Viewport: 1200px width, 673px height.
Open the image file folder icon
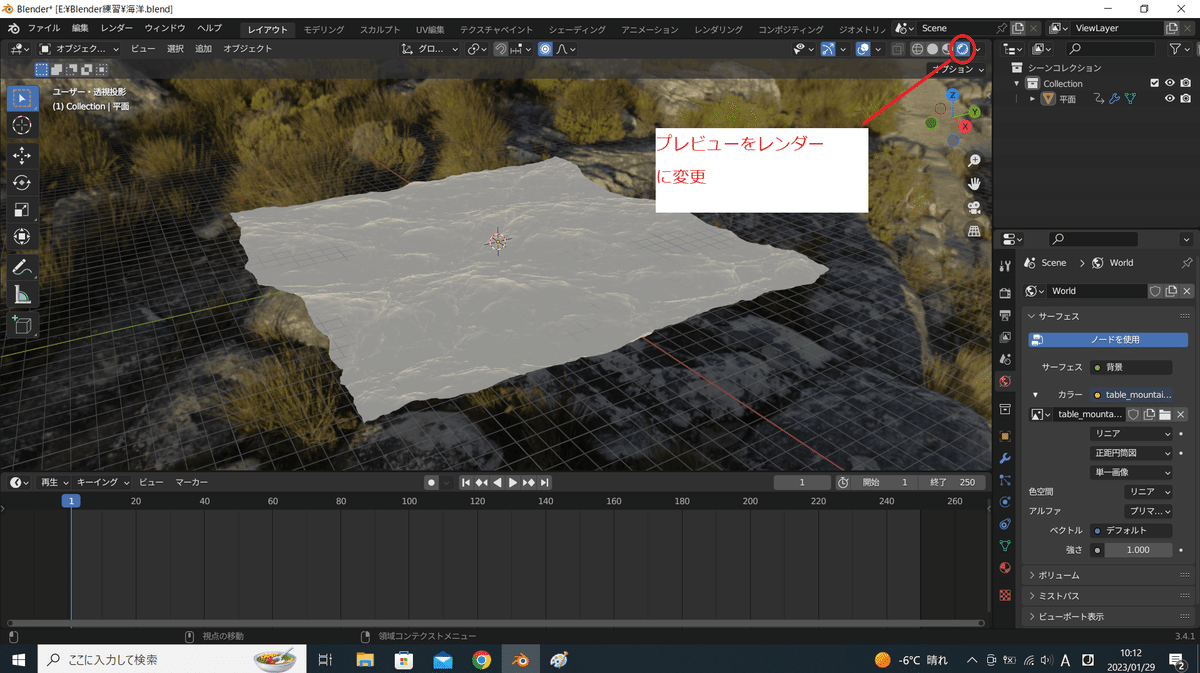click(1165, 414)
